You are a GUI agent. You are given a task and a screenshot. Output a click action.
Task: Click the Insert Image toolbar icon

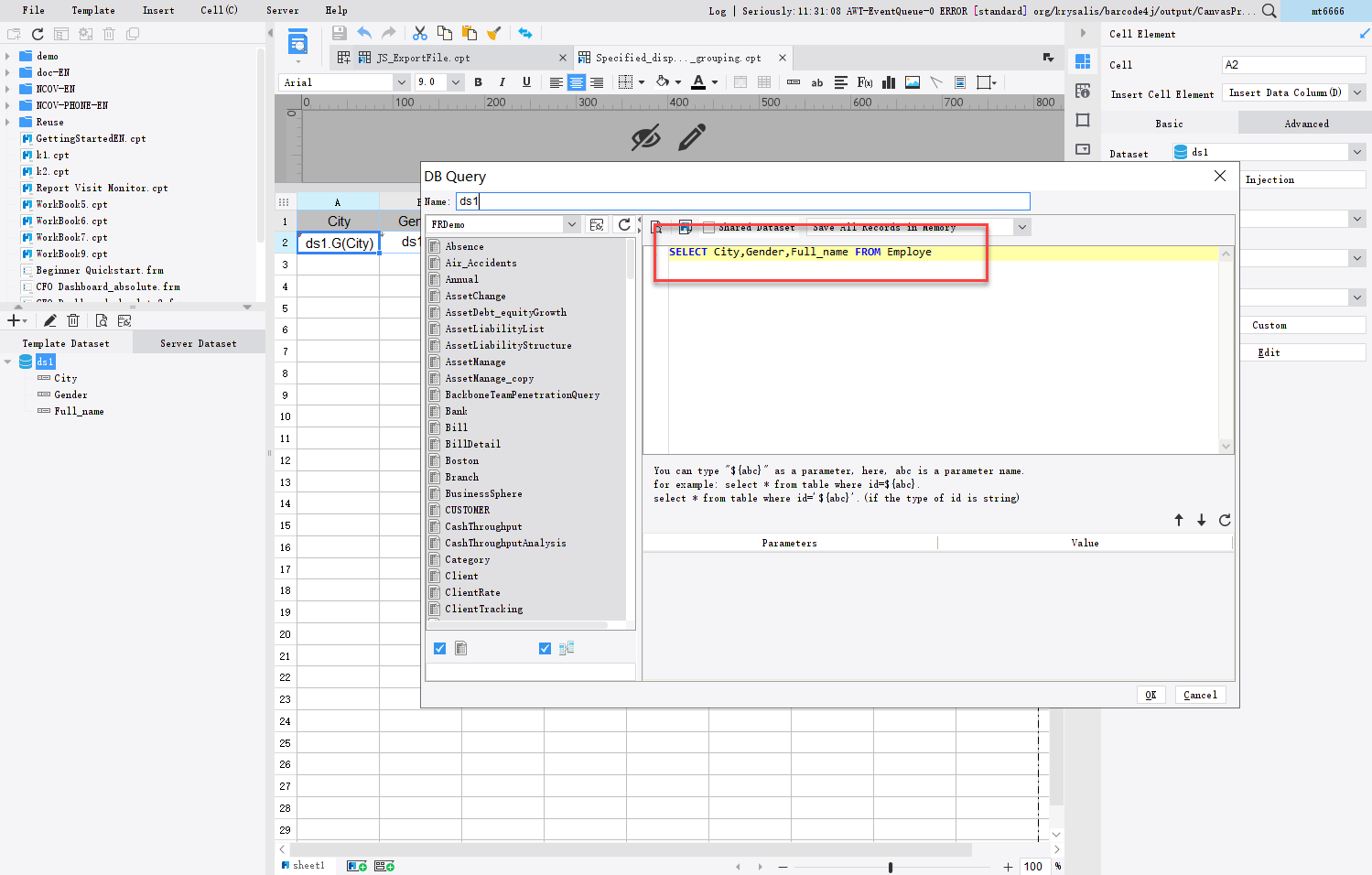tap(912, 82)
